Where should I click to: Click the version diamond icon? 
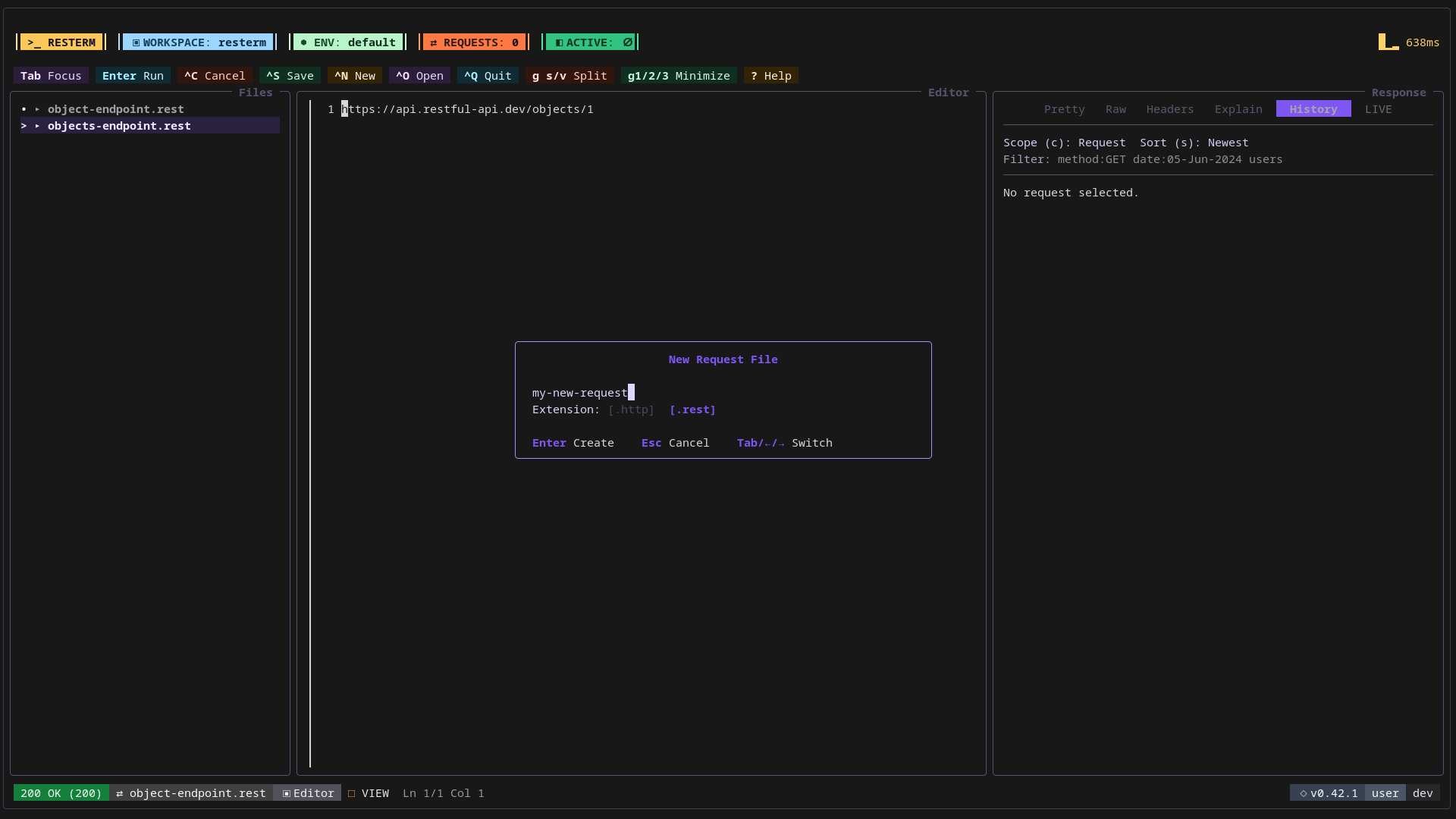(x=1304, y=793)
